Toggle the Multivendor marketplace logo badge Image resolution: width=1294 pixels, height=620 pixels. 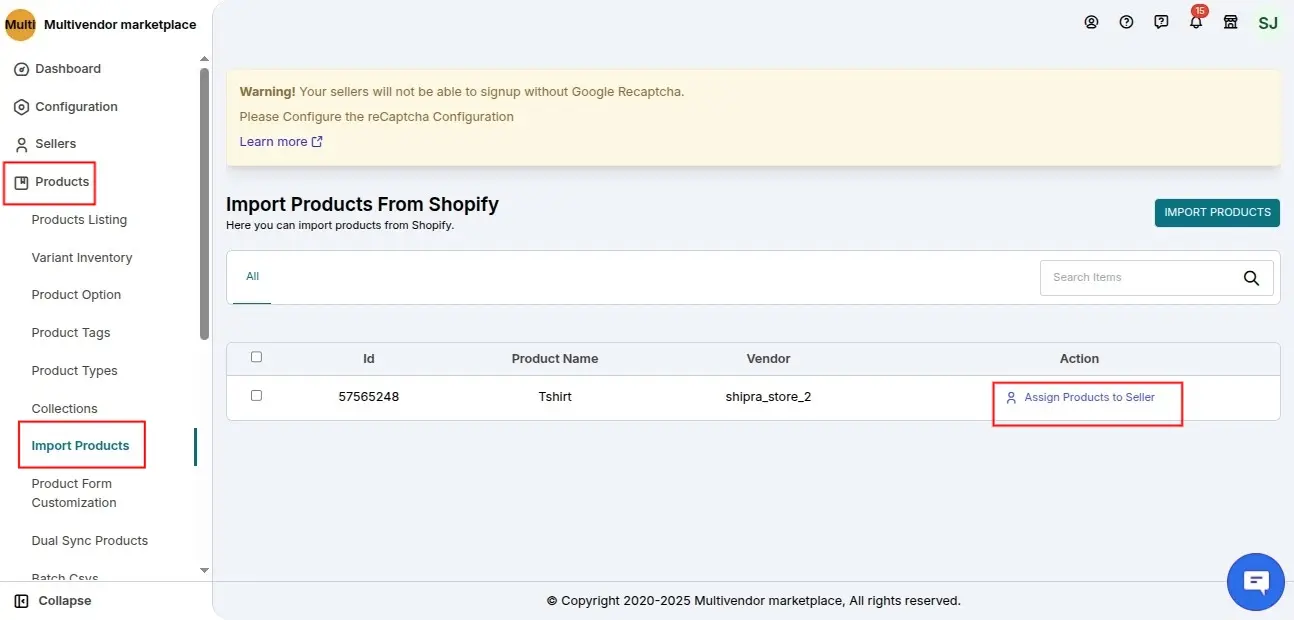[20, 23]
